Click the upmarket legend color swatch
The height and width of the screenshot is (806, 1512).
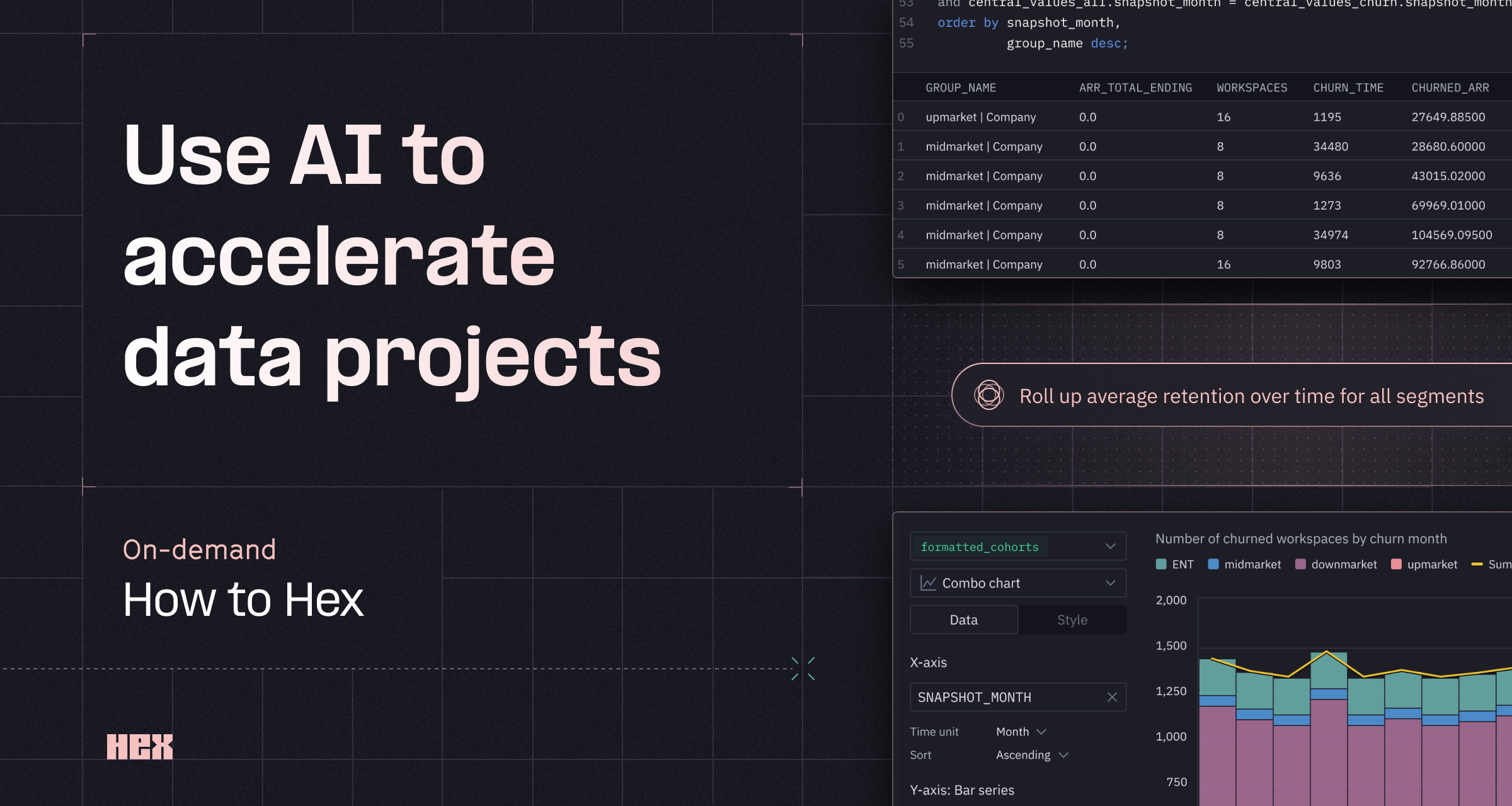(1396, 564)
